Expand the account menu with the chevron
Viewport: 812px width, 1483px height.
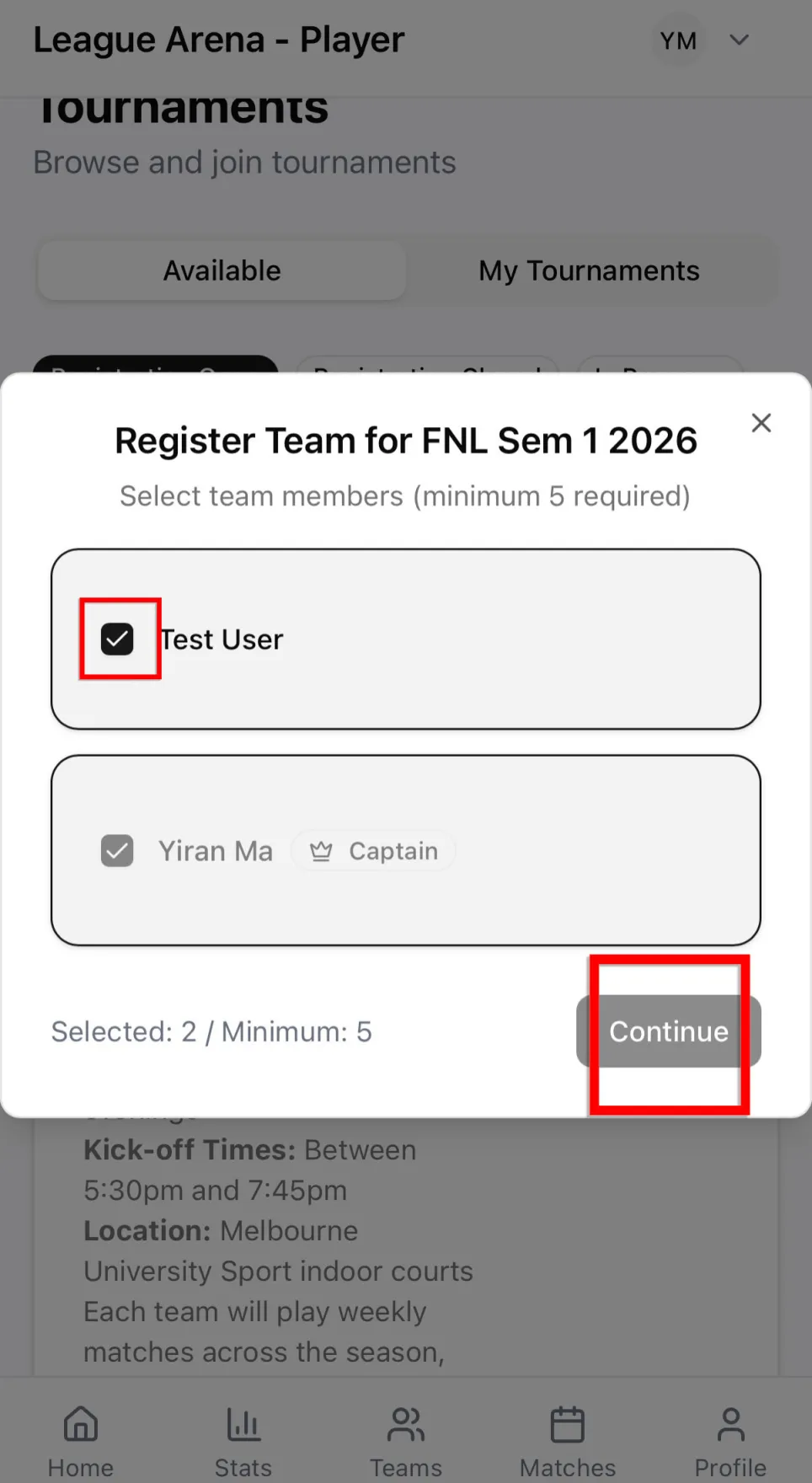tap(739, 40)
